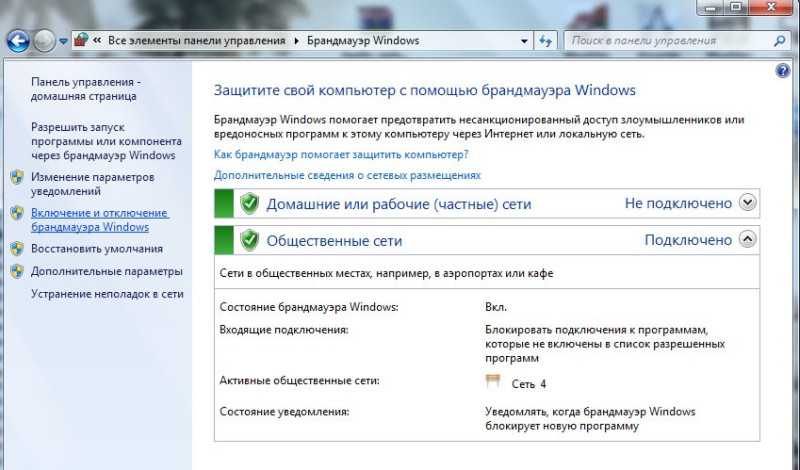Click the 'Брандмауэр Windows' breadcrumb
This screenshot has height=470, width=800.
coord(363,40)
